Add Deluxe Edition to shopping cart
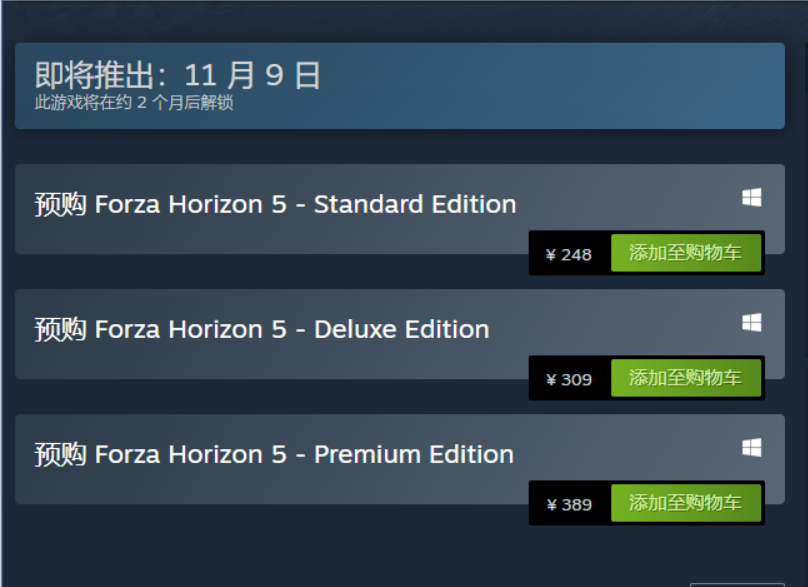This screenshot has width=808, height=587. (x=686, y=378)
